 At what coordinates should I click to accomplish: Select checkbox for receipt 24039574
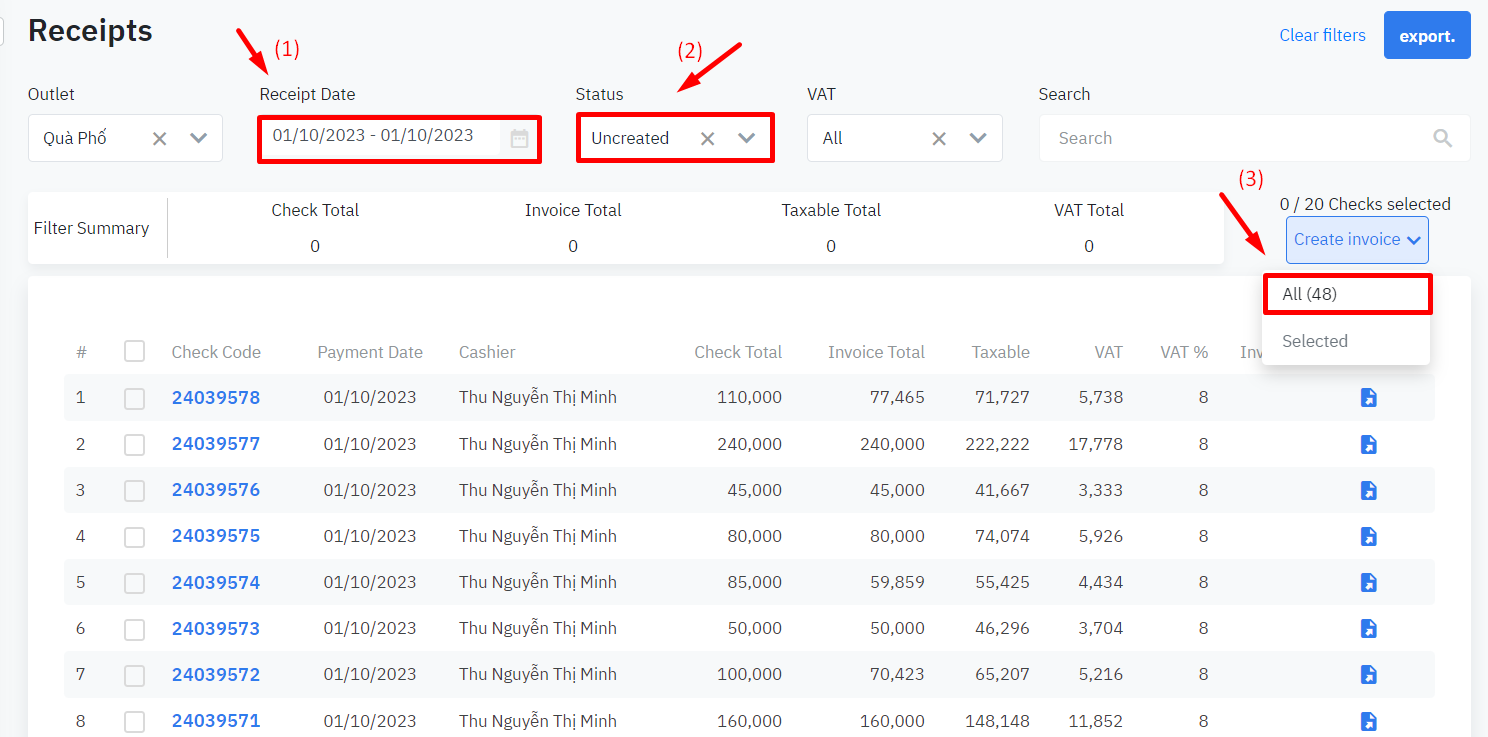coord(134,583)
